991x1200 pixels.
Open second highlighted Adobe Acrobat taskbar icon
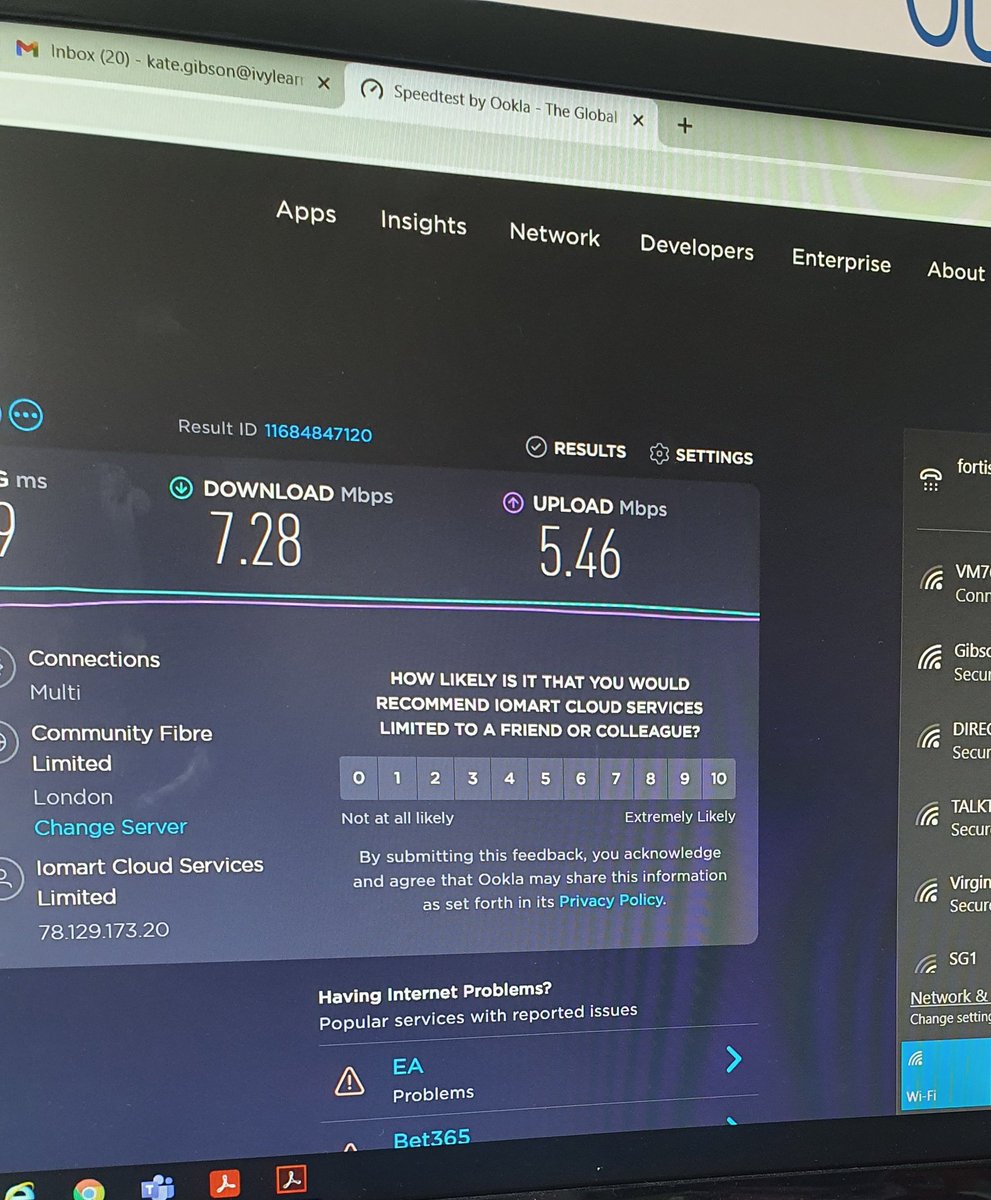[292, 1181]
